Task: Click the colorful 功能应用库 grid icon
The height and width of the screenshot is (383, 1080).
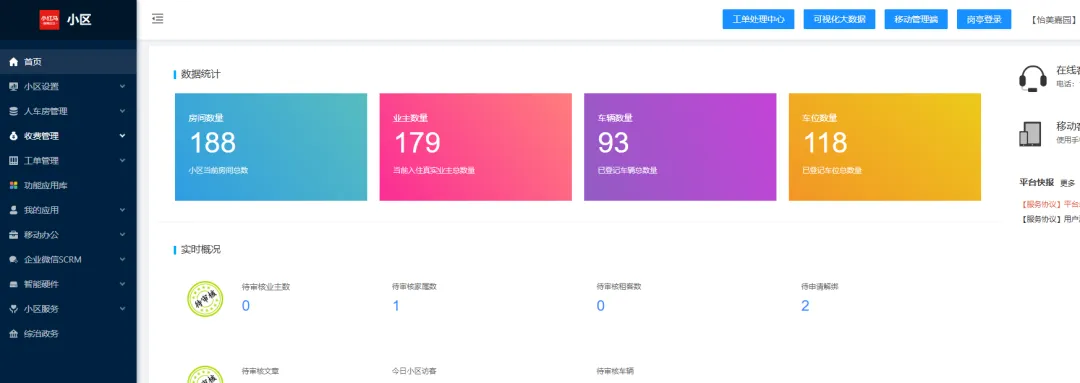Action: (x=13, y=185)
